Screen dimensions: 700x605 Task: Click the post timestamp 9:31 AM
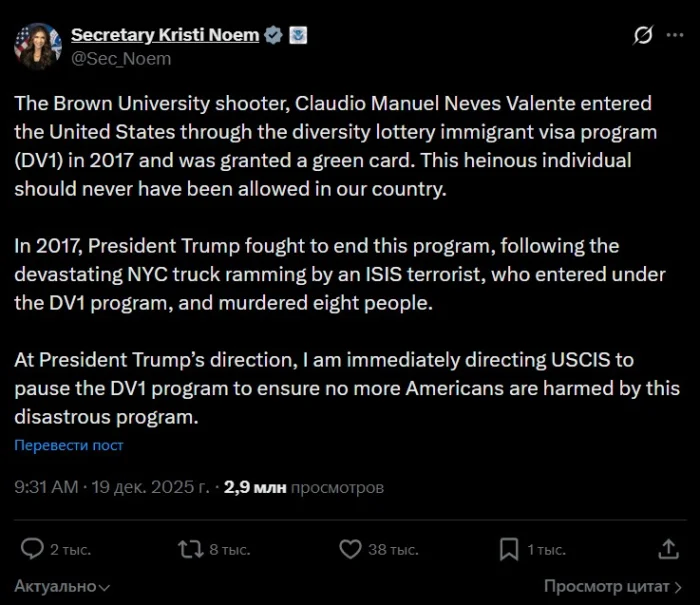(45, 488)
